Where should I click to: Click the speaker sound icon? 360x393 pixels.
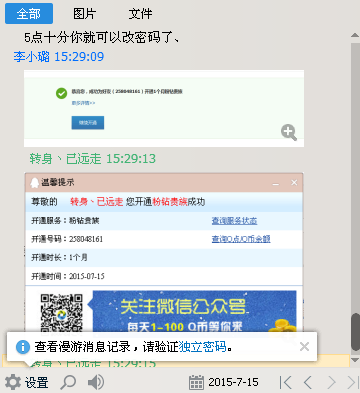pos(96,382)
